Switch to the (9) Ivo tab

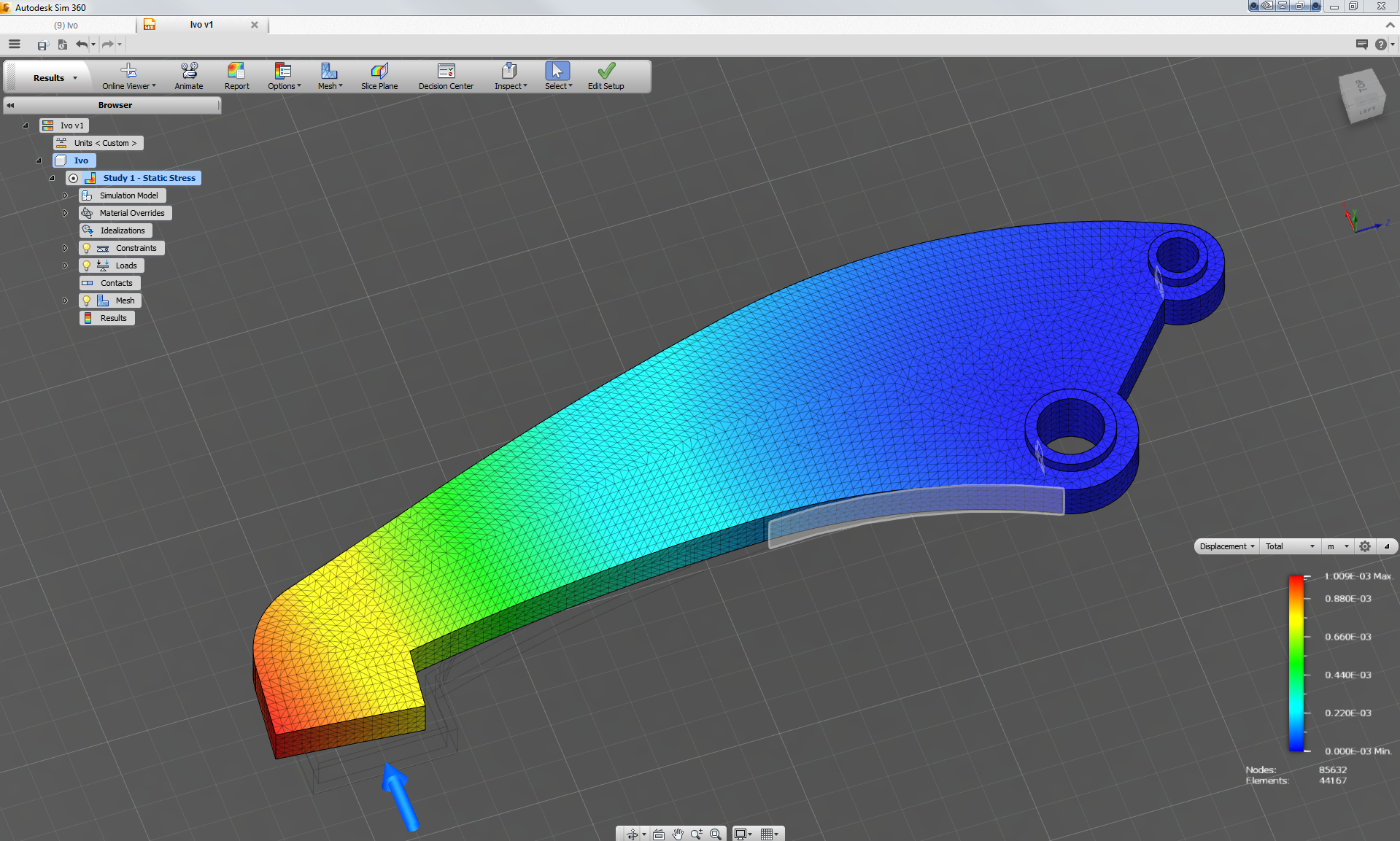tap(66, 25)
